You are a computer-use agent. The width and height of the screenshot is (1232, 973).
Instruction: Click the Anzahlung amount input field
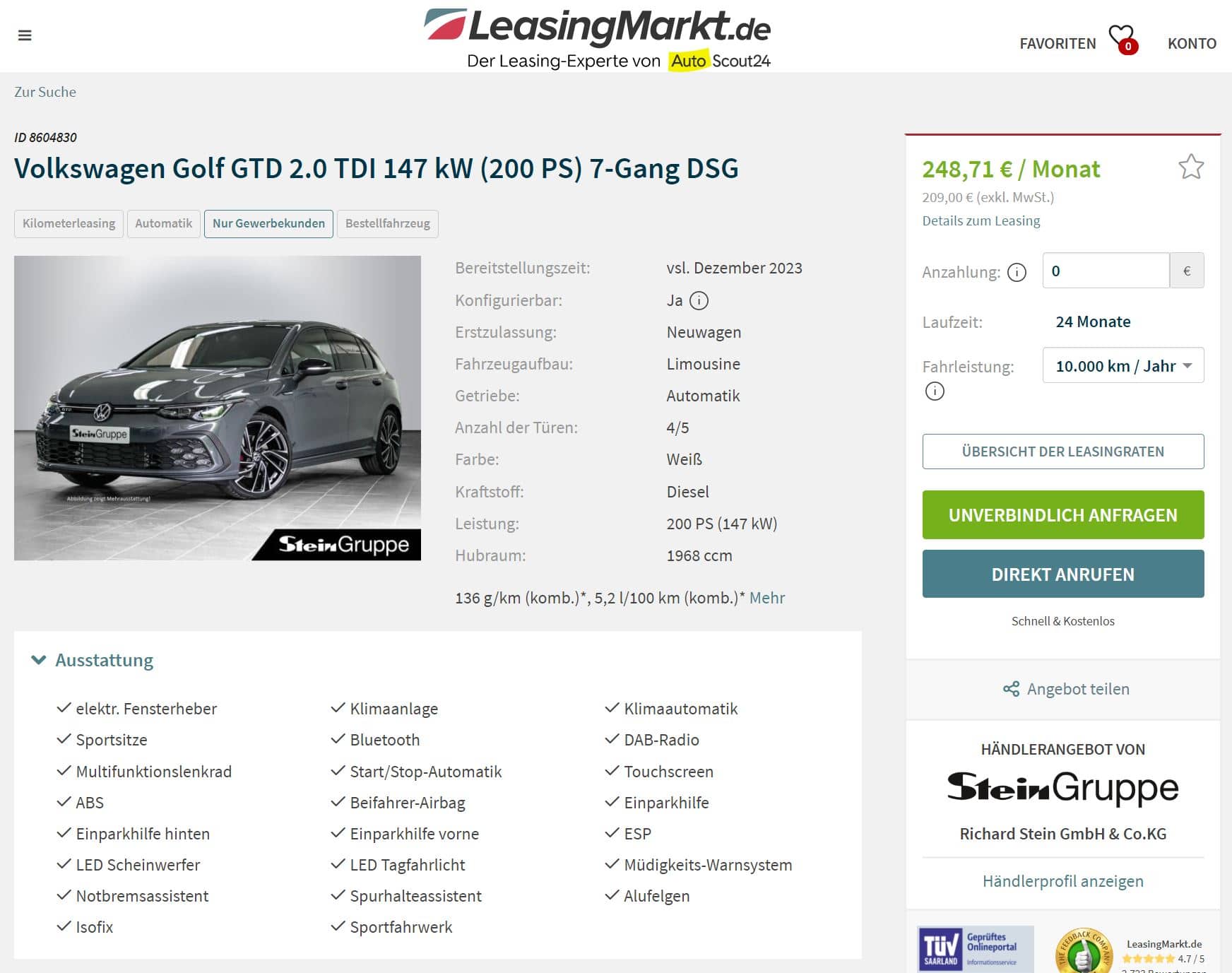point(1106,271)
